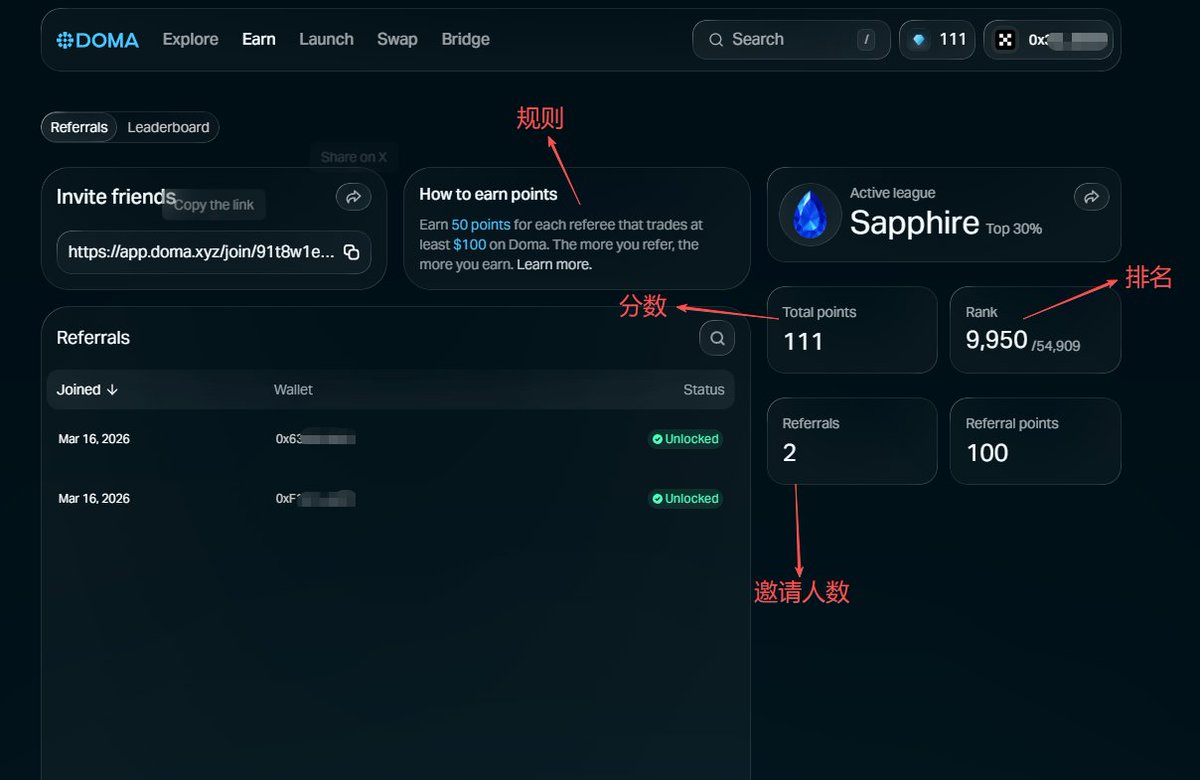Click the Status column header

click(704, 390)
